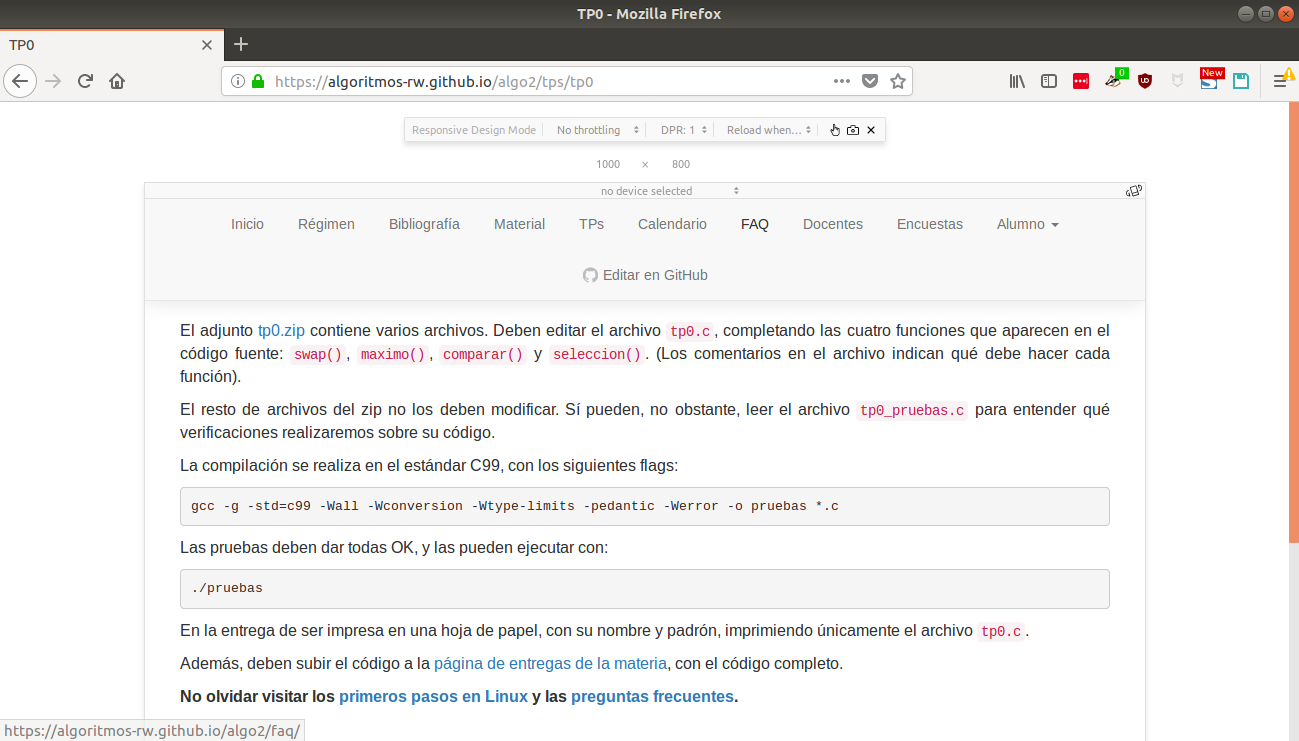Toggle the bookmark star in the address bar
This screenshot has height=741, width=1299.
897,81
